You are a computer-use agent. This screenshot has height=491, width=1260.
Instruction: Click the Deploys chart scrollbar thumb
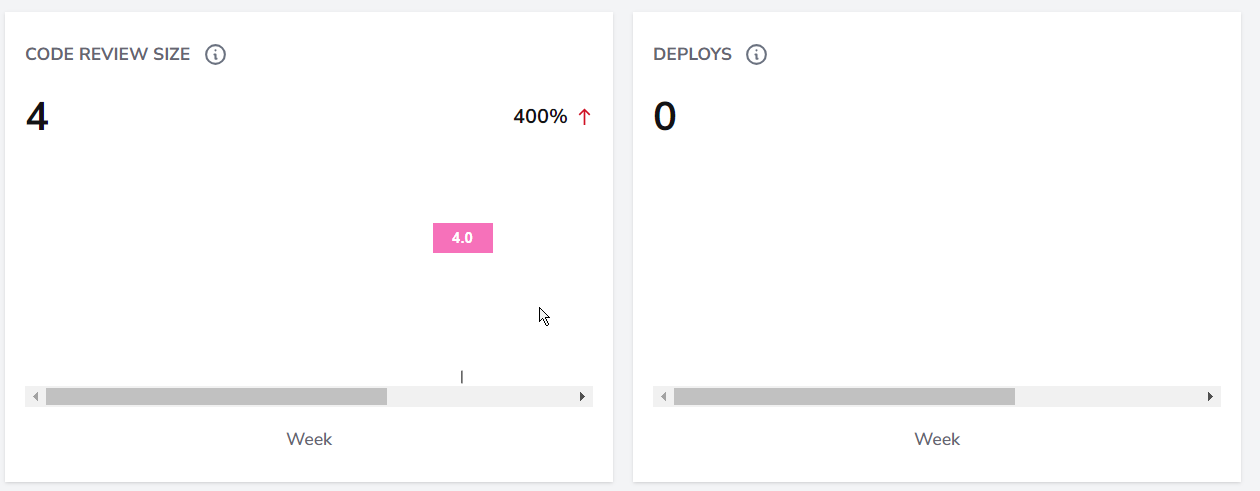tap(844, 397)
